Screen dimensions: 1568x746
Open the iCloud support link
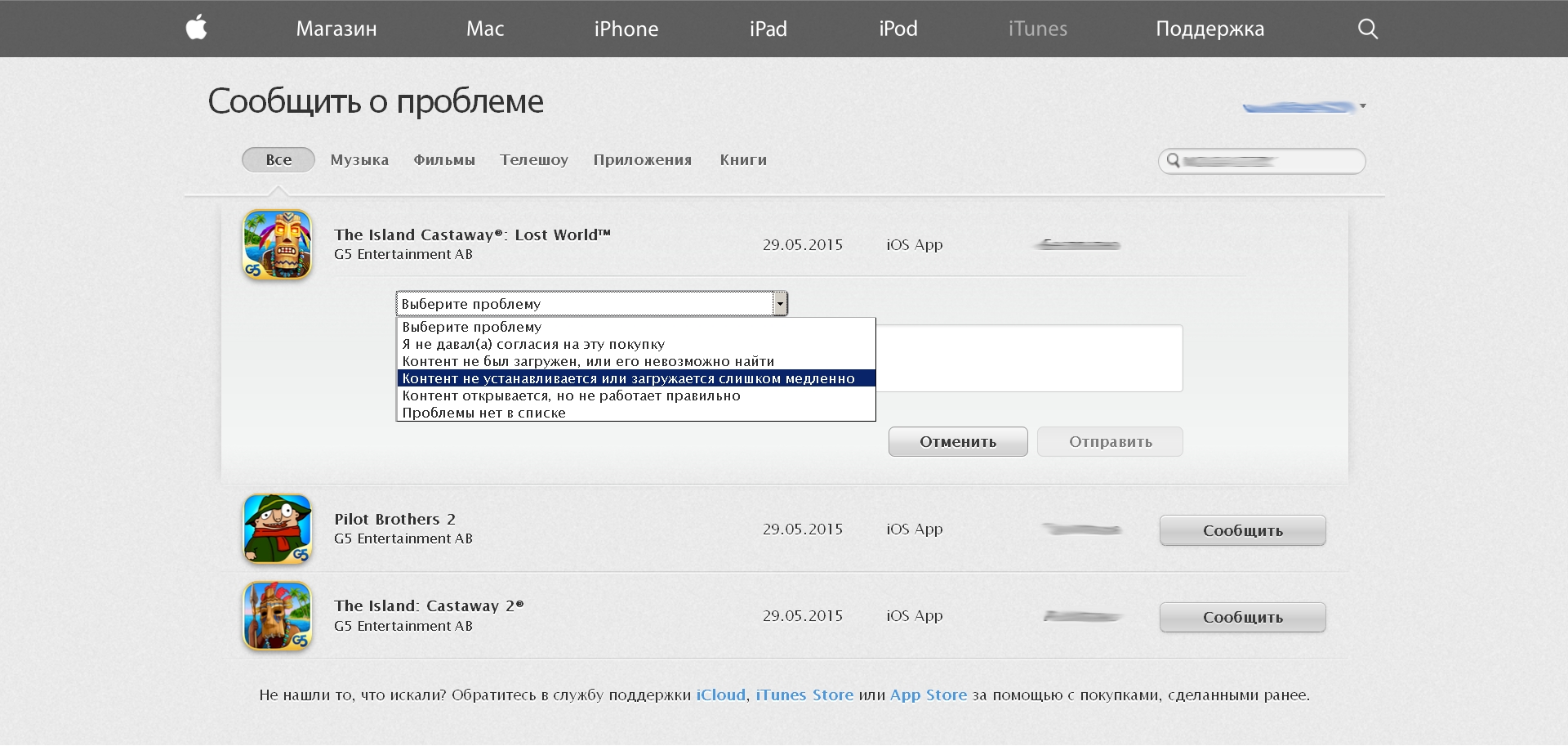pyautogui.click(x=720, y=695)
